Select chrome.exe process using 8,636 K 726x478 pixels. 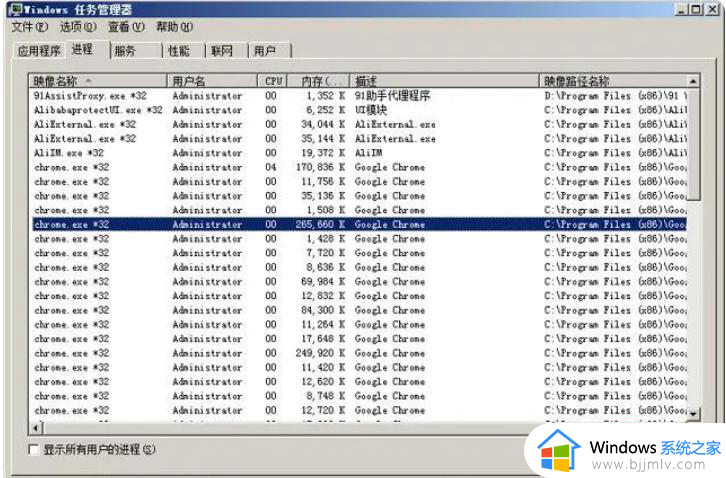359,268
